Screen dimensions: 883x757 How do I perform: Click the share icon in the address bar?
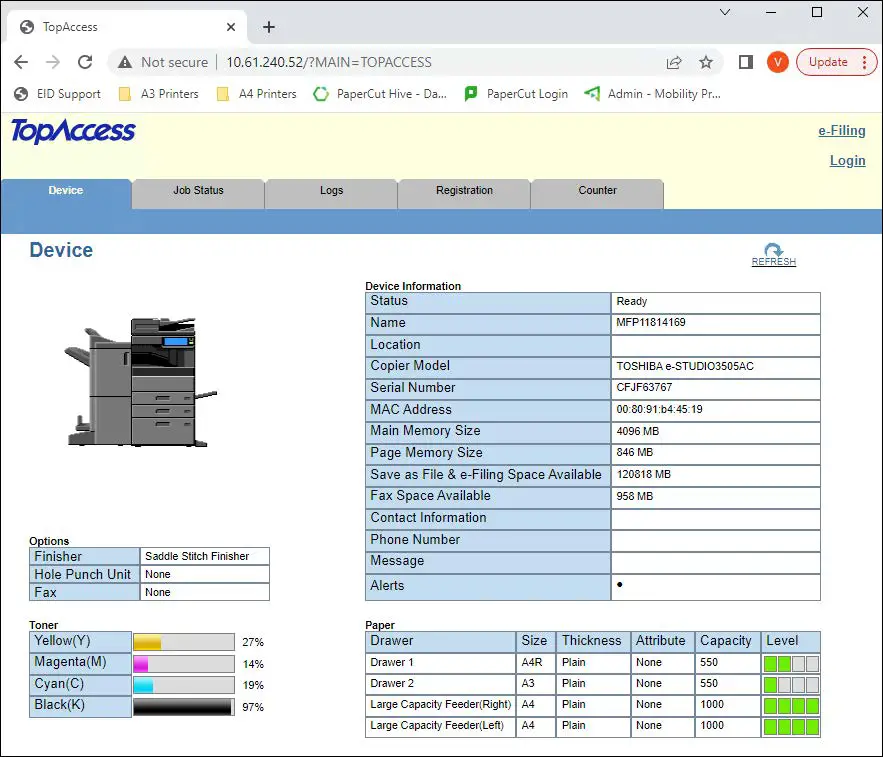[x=673, y=62]
